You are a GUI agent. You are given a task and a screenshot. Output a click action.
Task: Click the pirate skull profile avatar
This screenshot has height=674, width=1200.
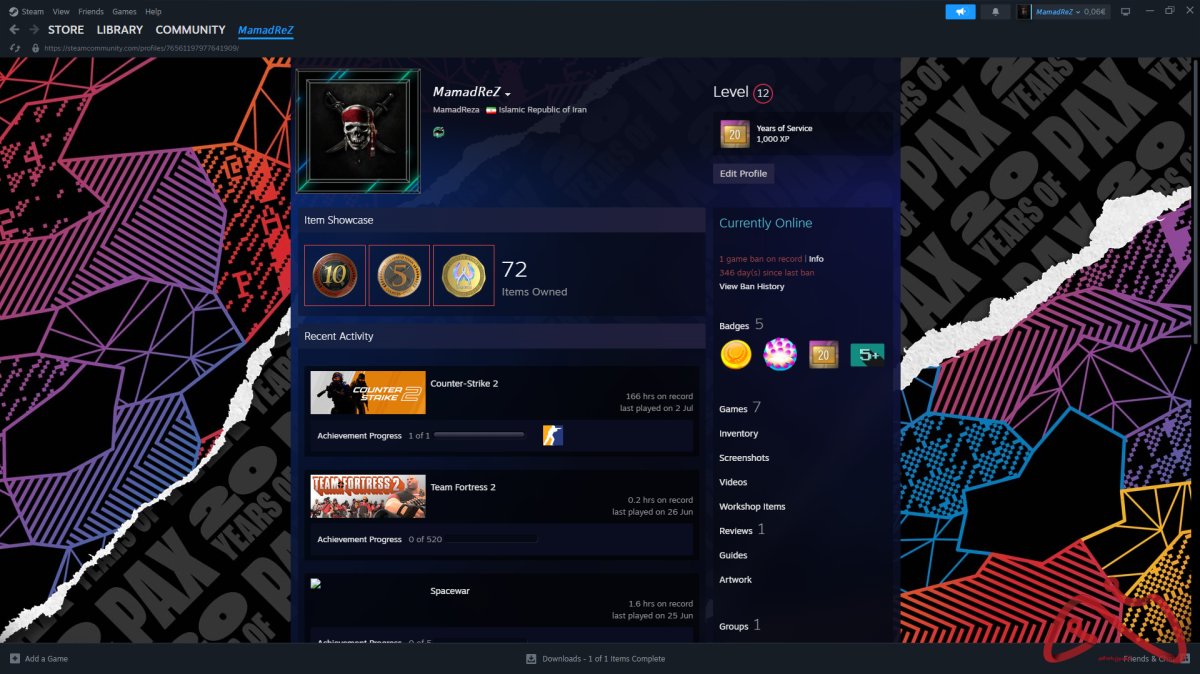[359, 131]
